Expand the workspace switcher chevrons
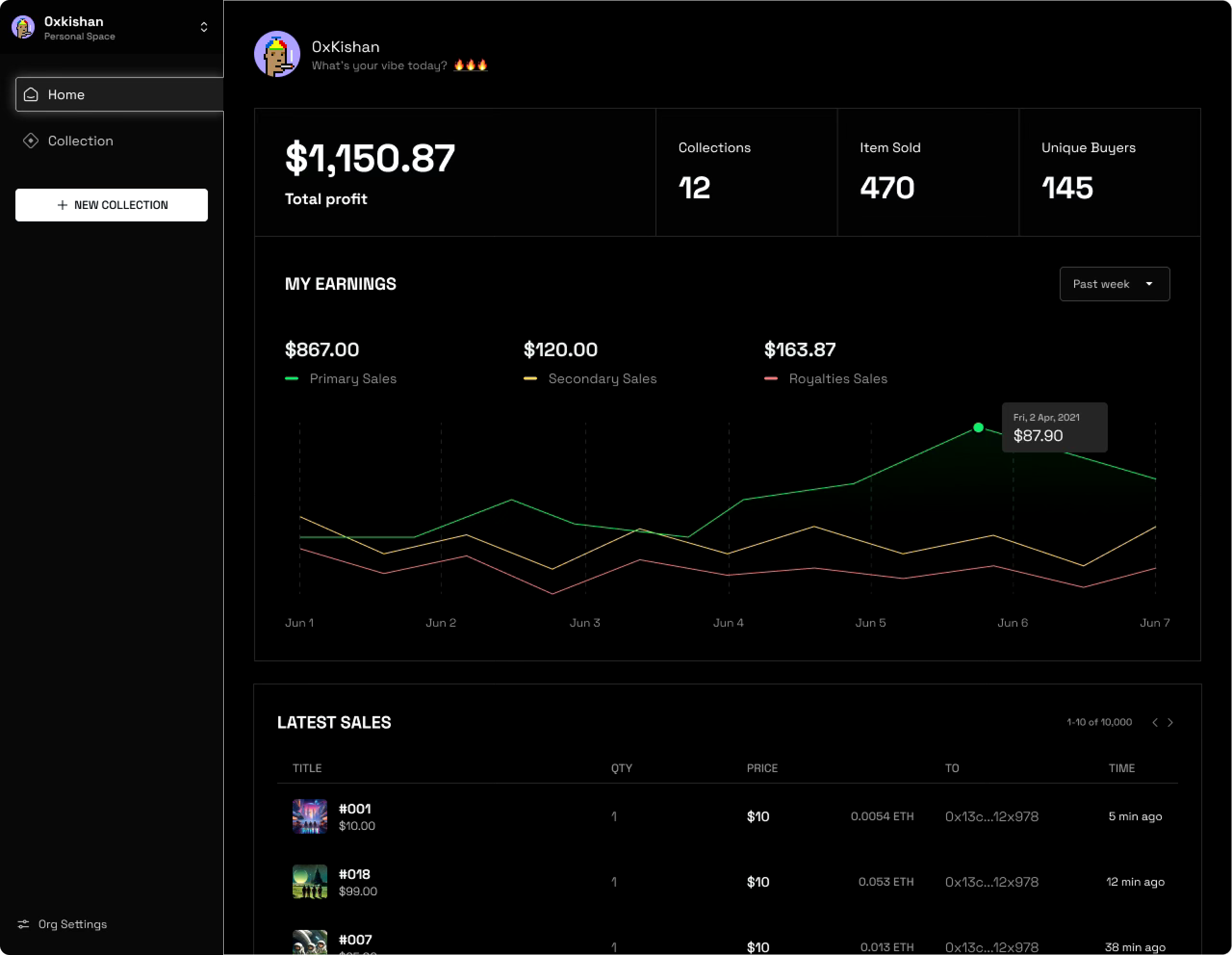The image size is (1232, 955). (204, 27)
